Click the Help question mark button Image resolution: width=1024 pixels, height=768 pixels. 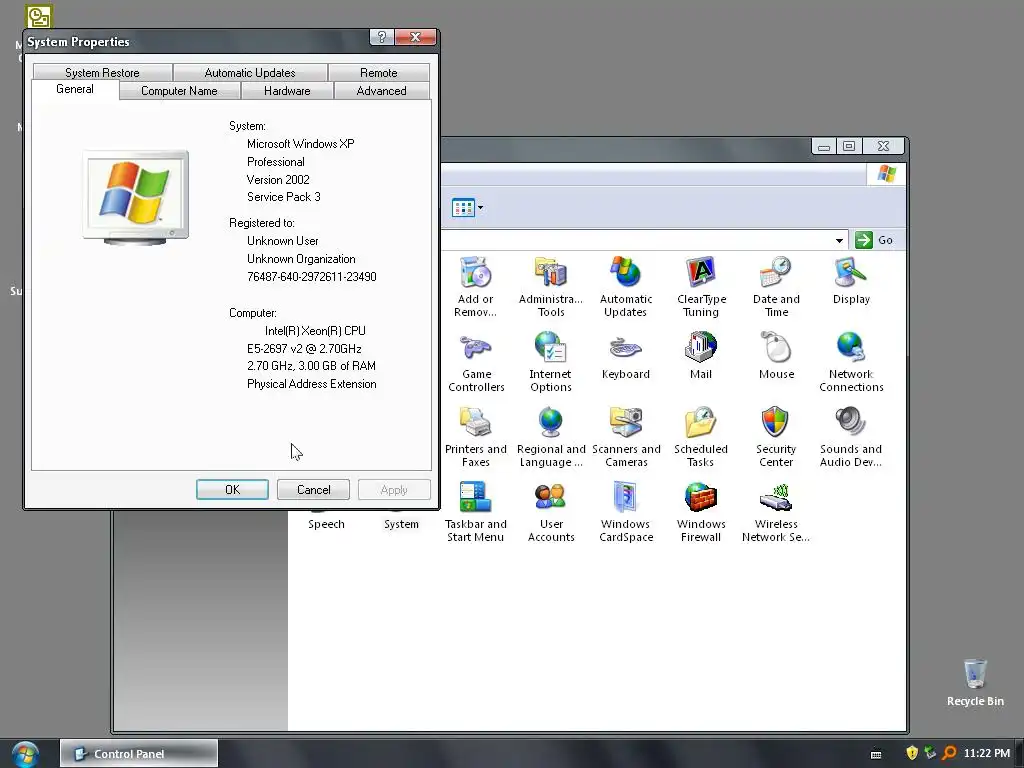point(381,37)
